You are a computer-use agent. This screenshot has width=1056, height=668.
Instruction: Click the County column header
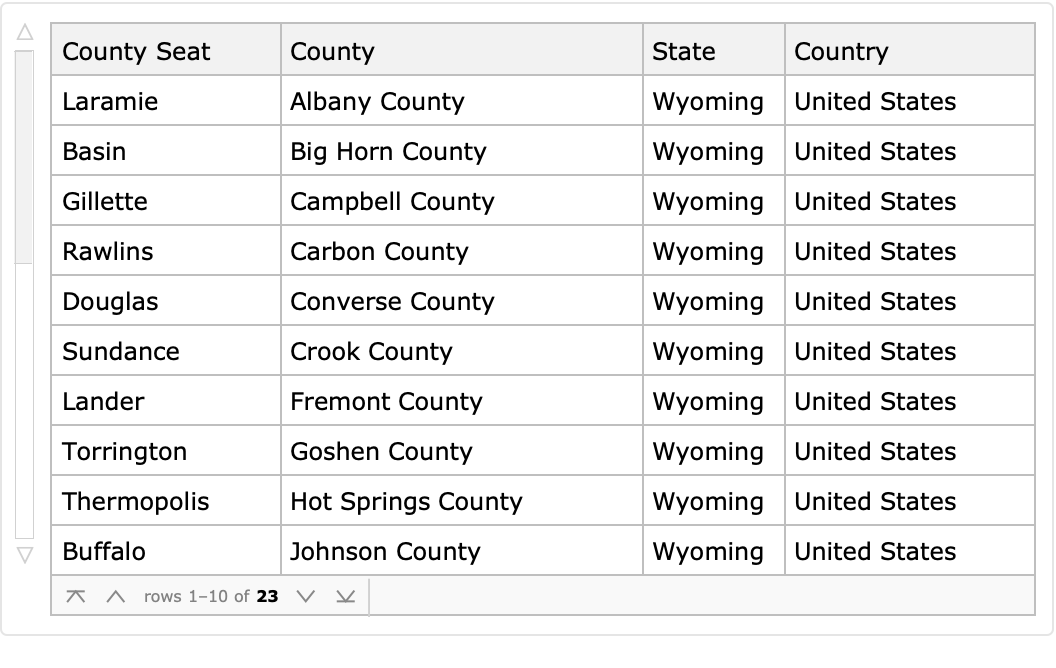pos(332,52)
